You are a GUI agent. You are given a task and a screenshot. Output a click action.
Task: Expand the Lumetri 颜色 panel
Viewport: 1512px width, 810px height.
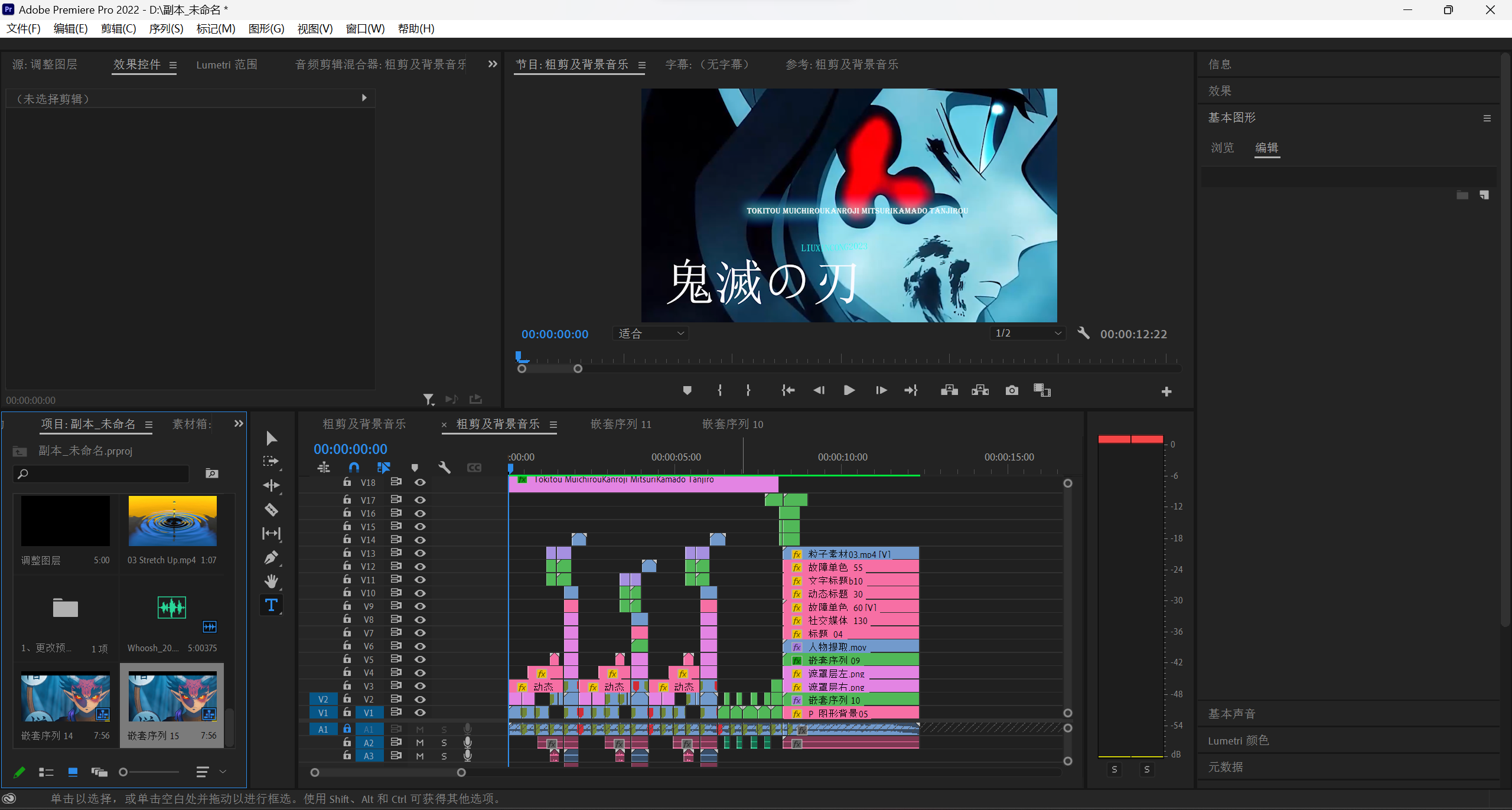point(1238,740)
